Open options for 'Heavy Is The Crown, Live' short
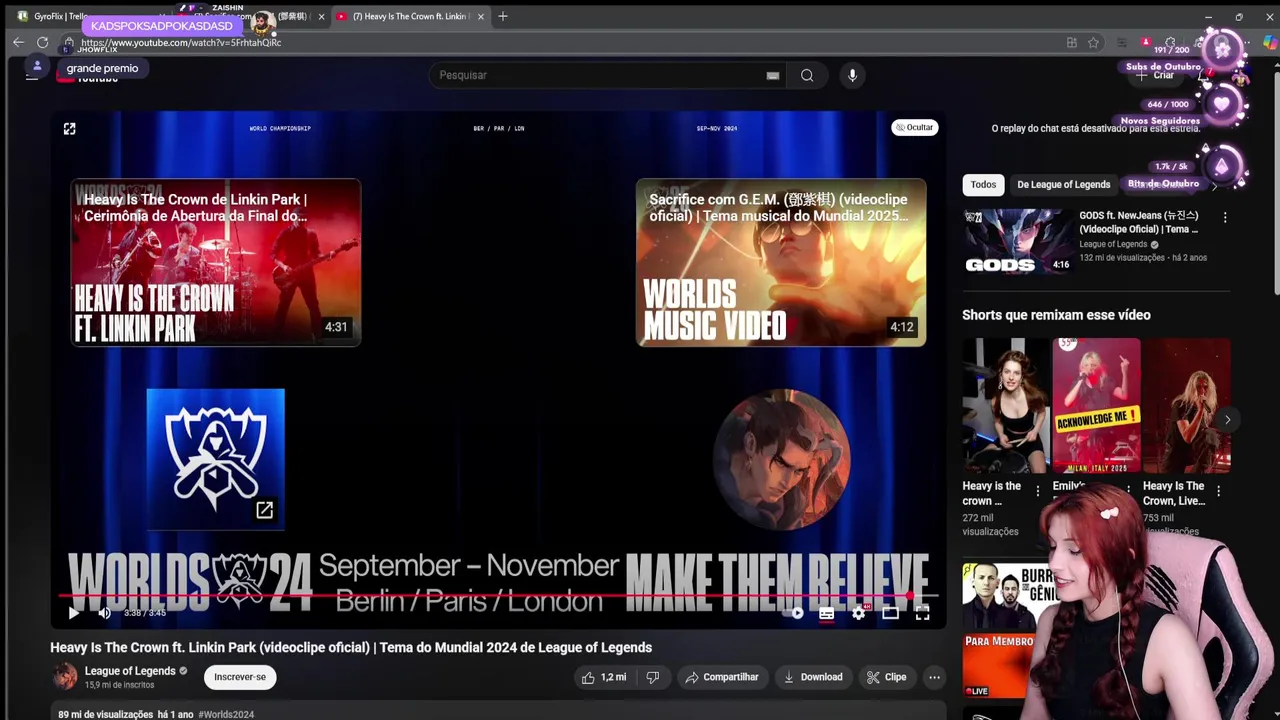This screenshot has width=1280, height=720. tap(1218, 491)
